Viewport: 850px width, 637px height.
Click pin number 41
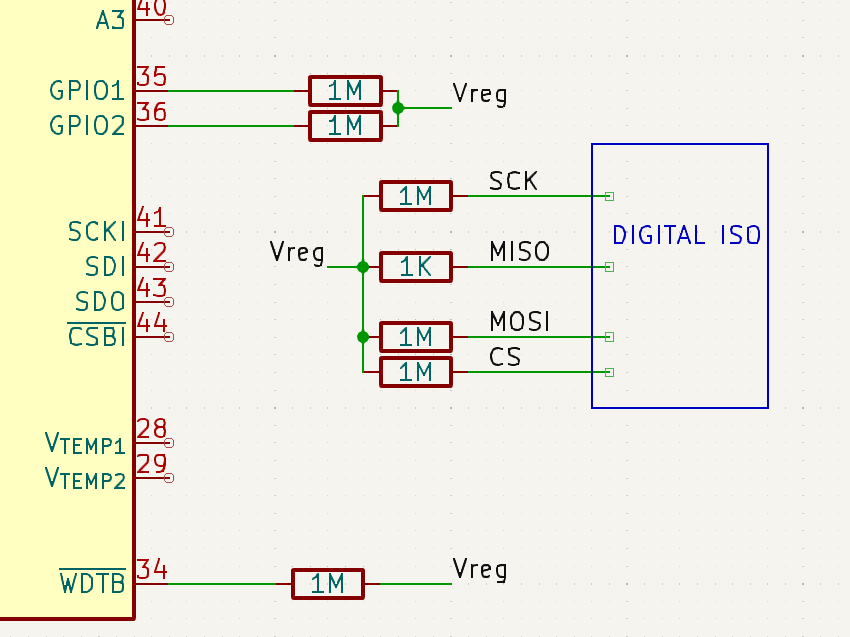pos(151,218)
